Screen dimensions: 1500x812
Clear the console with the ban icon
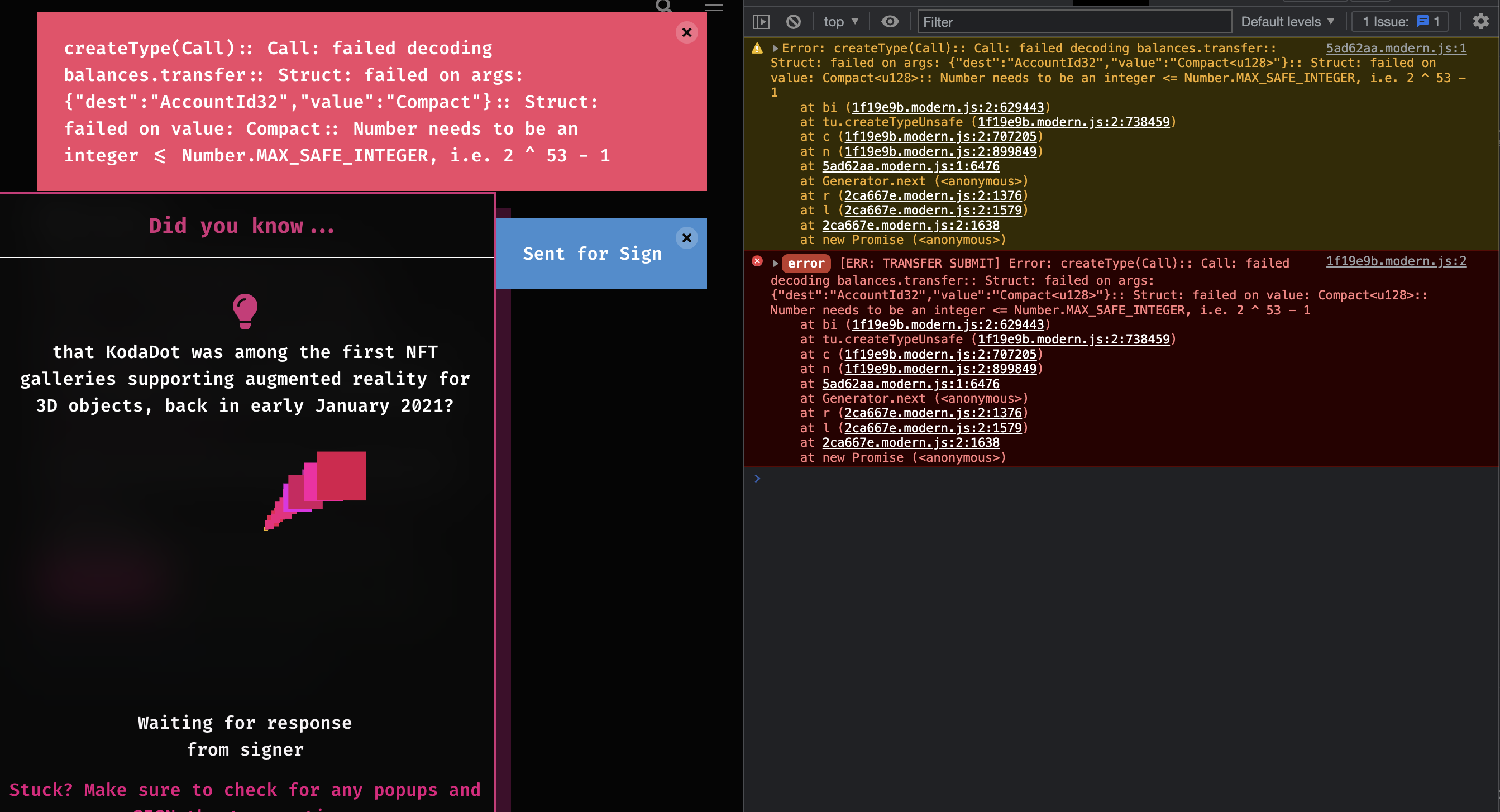[x=793, y=22]
